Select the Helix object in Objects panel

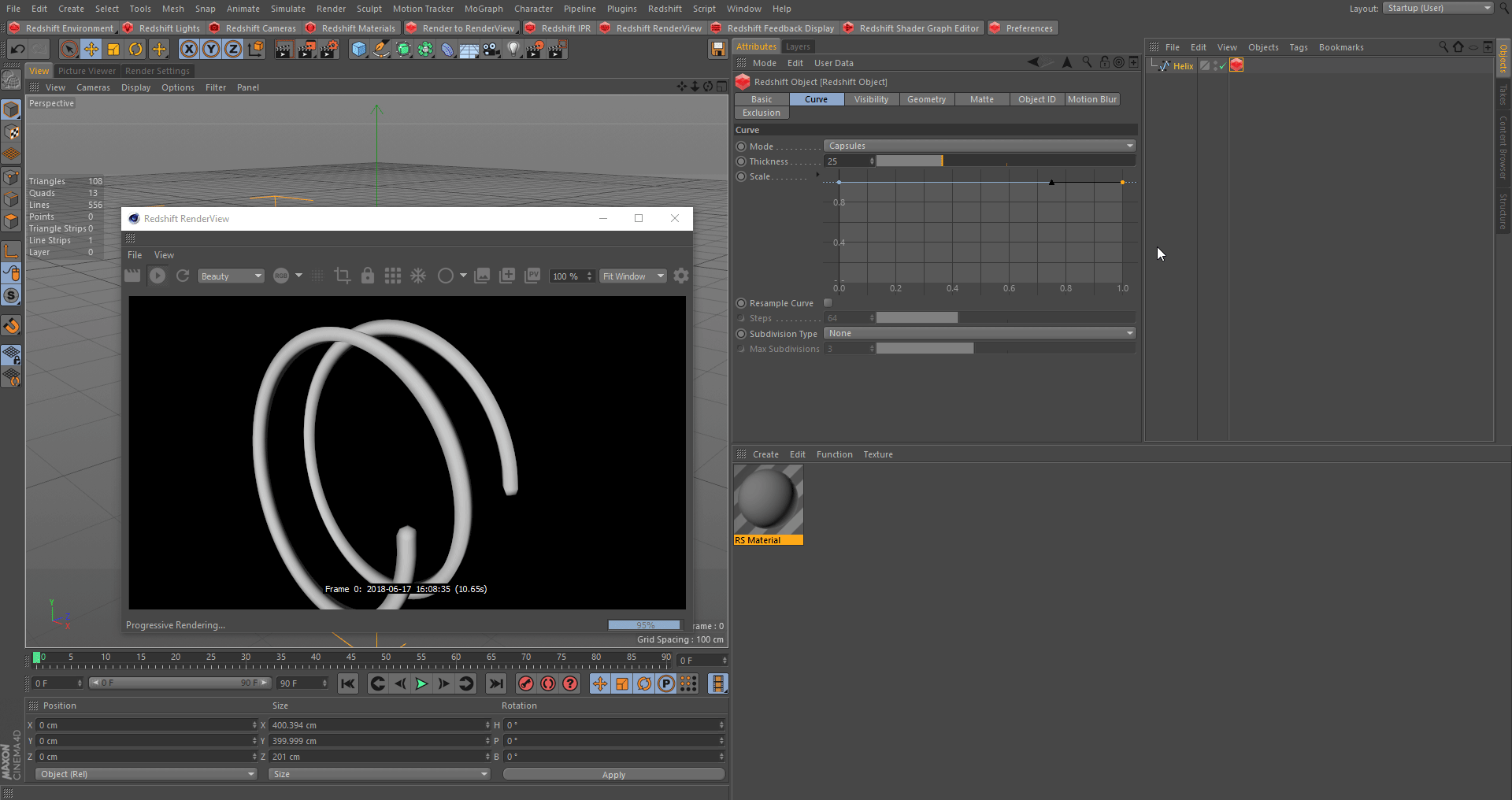click(x=1183, y=66)
